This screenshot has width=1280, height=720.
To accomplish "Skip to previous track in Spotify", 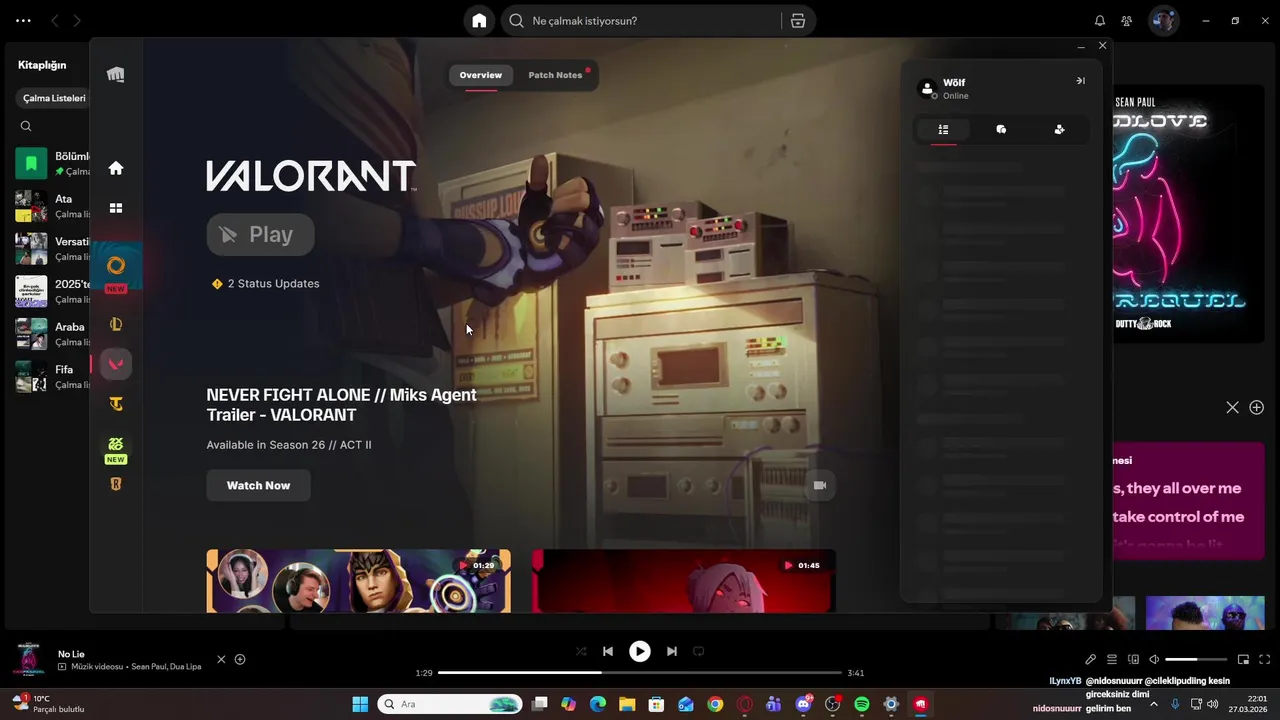I will point(608,651).
